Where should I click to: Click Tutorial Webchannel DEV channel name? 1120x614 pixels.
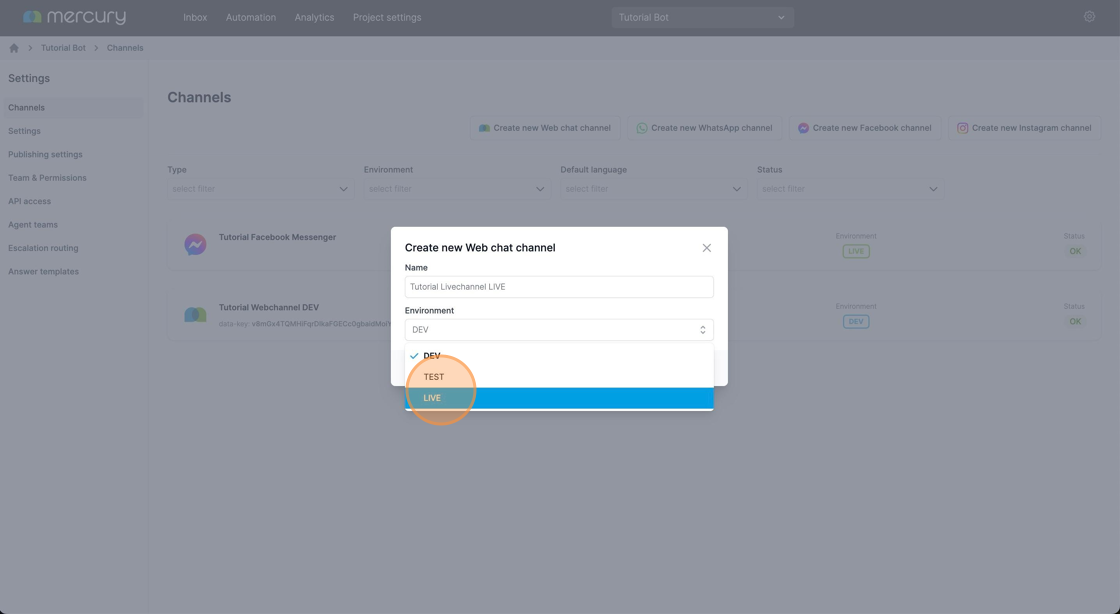(269, 308)
